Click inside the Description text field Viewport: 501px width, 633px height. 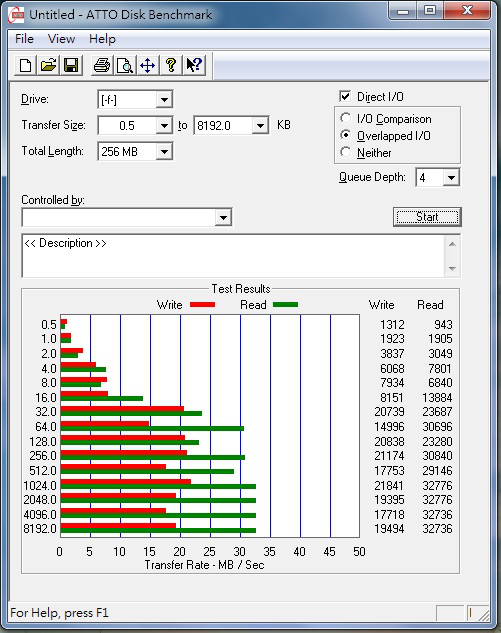point(233,256)
